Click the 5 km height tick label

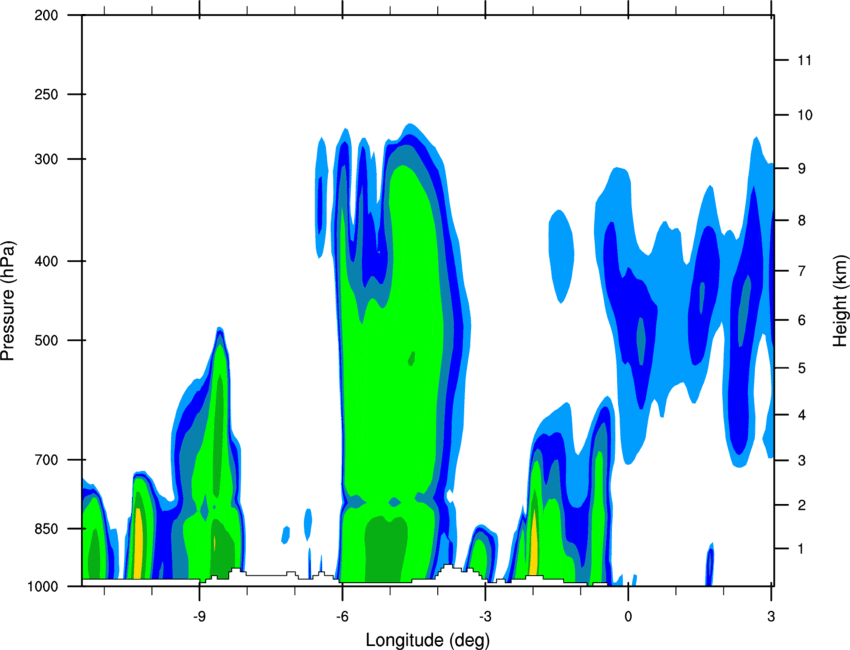(x=802, y=369)
